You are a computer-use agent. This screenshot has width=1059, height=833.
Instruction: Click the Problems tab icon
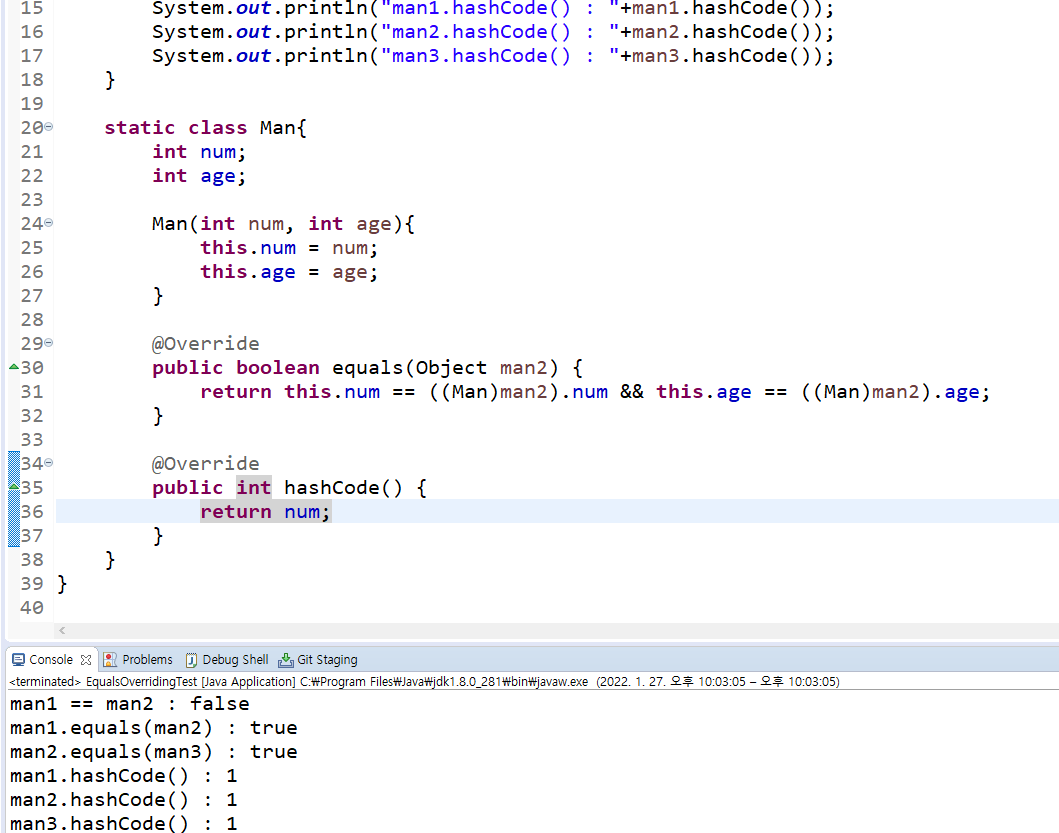tap(110, 659)
